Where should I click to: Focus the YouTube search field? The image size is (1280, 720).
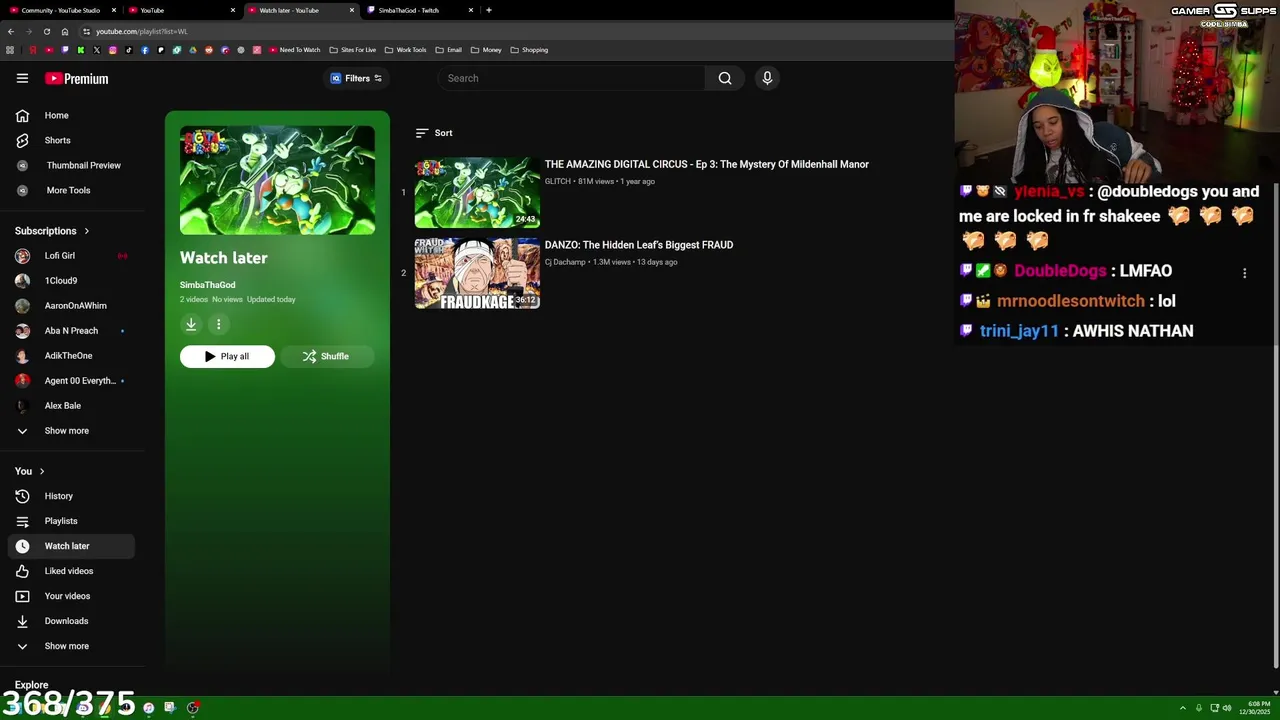tap(572, 78)
